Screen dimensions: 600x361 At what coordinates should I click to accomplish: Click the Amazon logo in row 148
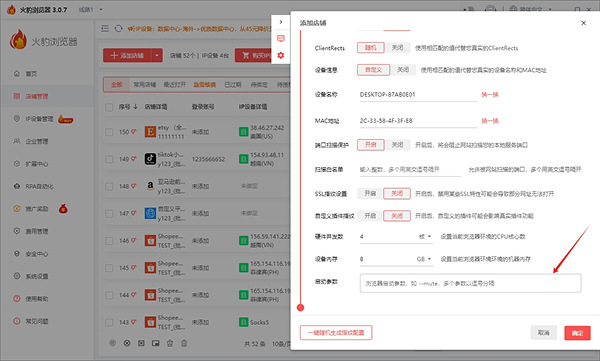150,186
